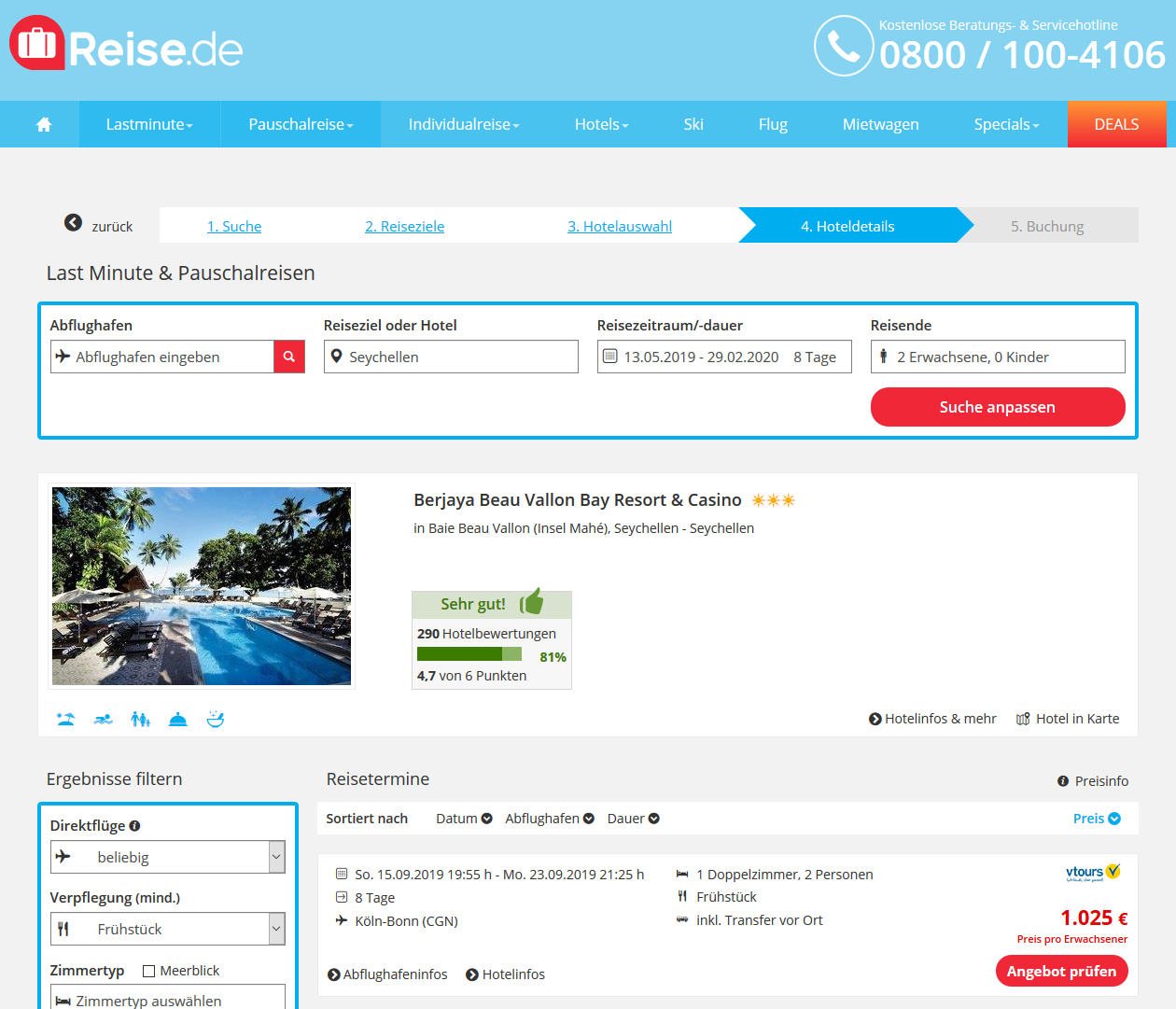
Task: Go to step 3. Hotelauswahl
Action: click(x=620, y=226)
